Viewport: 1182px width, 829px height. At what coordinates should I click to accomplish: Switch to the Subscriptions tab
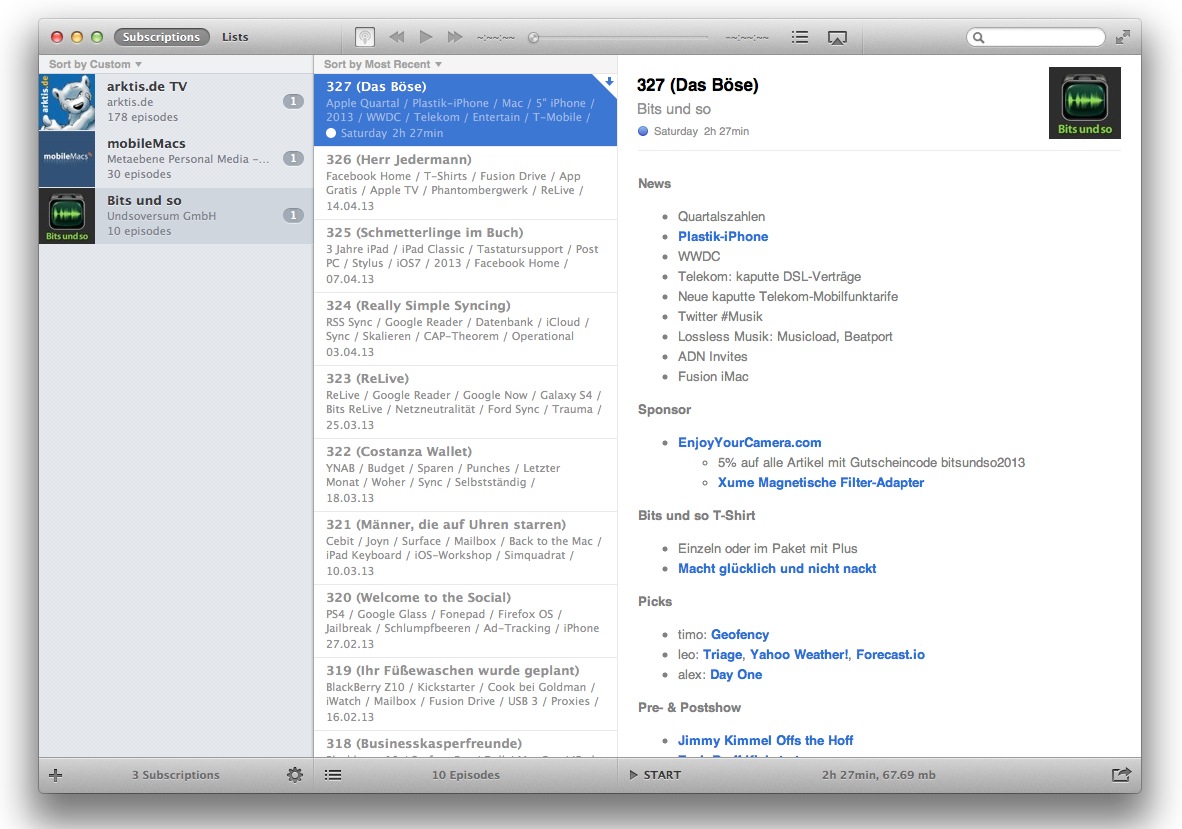click(161, 37)
